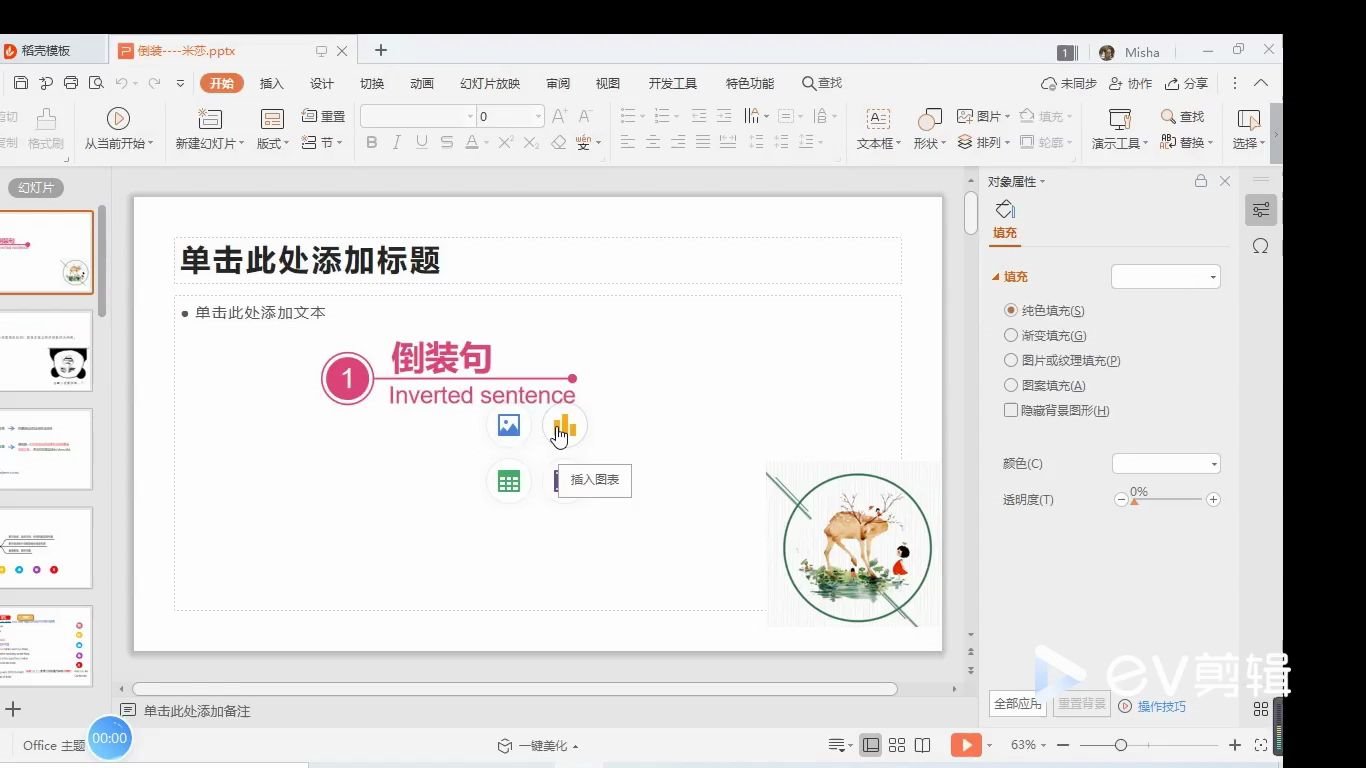Click the zoom in plus button
1366x768 pixels.
tap(1235, 745)
